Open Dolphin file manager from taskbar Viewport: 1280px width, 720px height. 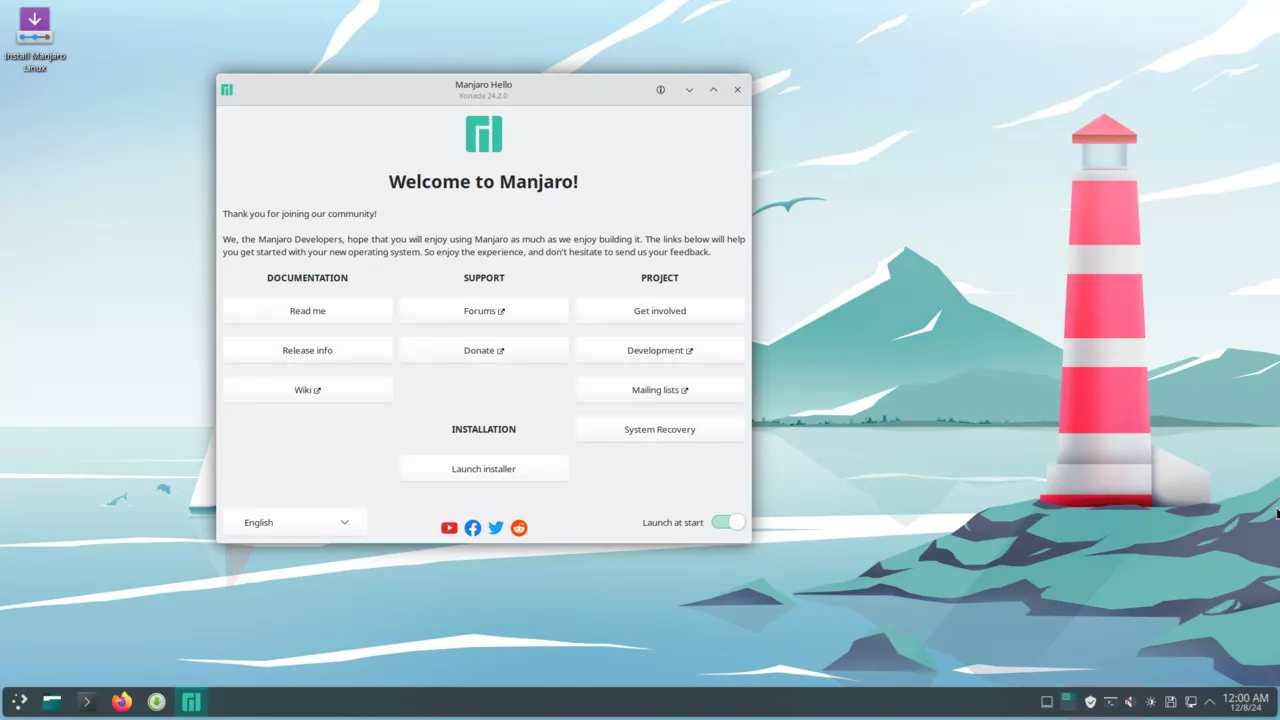click(52, 702)
